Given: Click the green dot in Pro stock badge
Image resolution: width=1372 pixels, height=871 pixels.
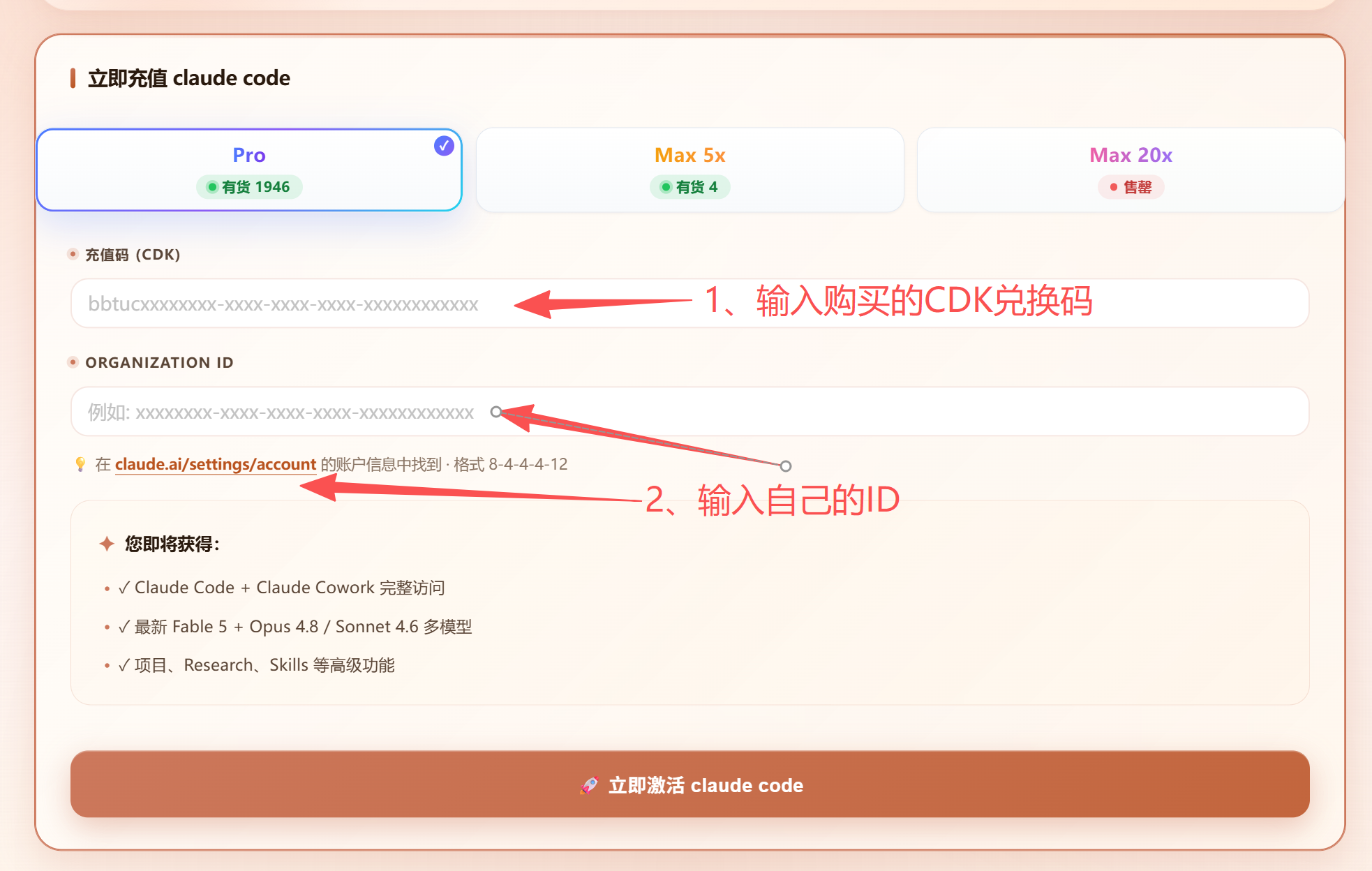Looking at the screenshot, I should [212, 187].
